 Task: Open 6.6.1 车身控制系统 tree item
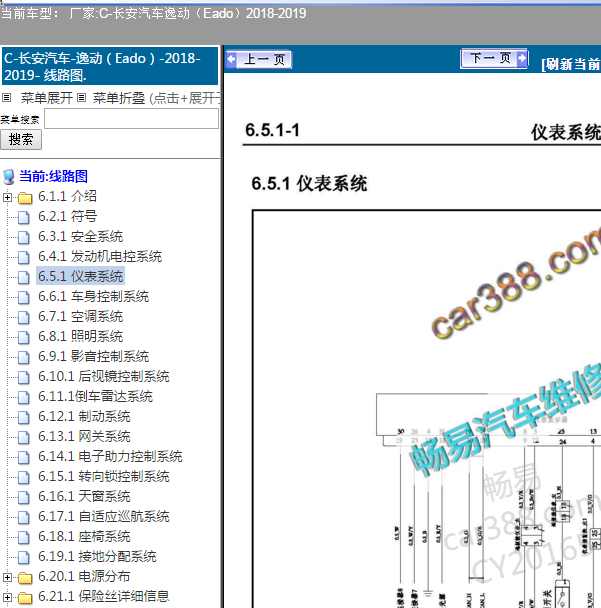pyautogui.click(x=93, y=297)
